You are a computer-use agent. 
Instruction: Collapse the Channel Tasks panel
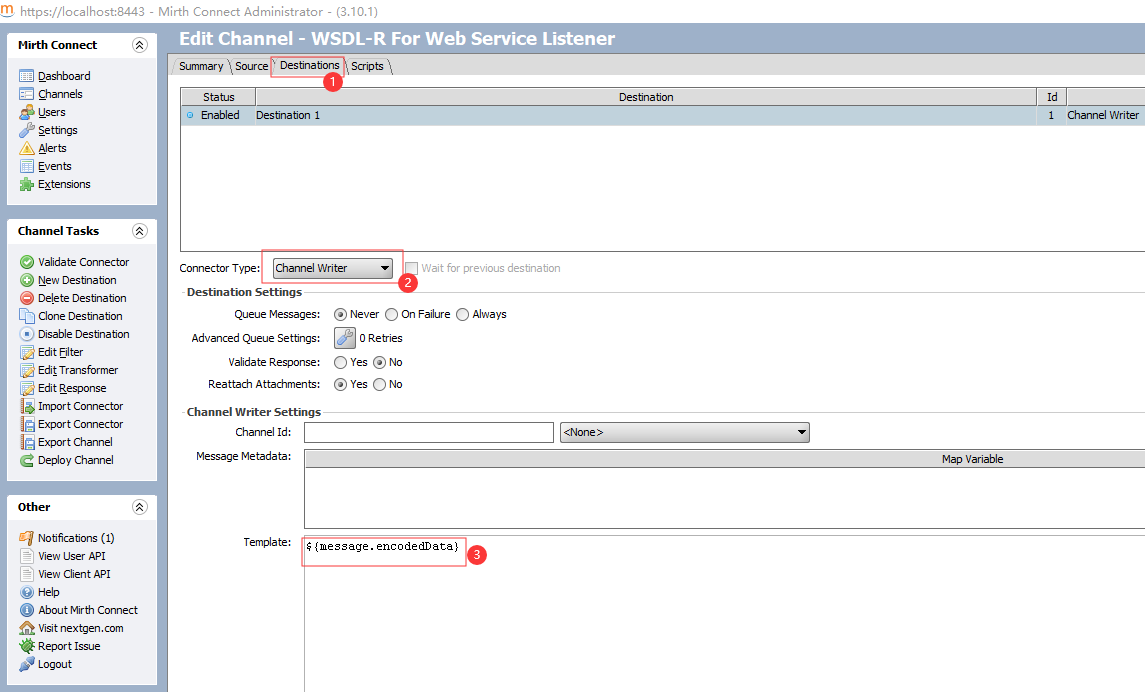139,231
